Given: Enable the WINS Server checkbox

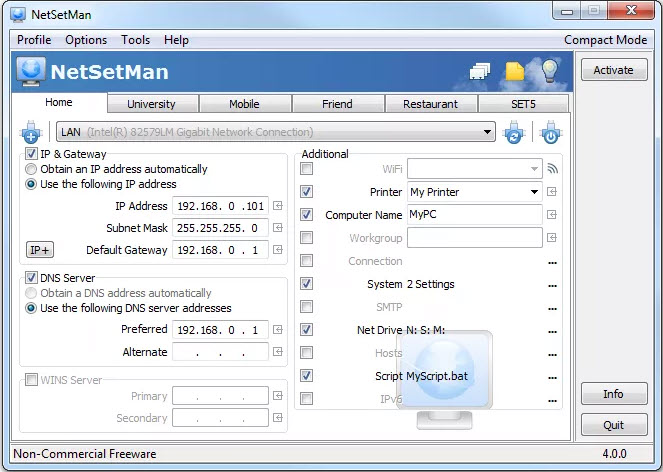Looking at the screenshot, I should pyautogui.click(x=31, y=380).
